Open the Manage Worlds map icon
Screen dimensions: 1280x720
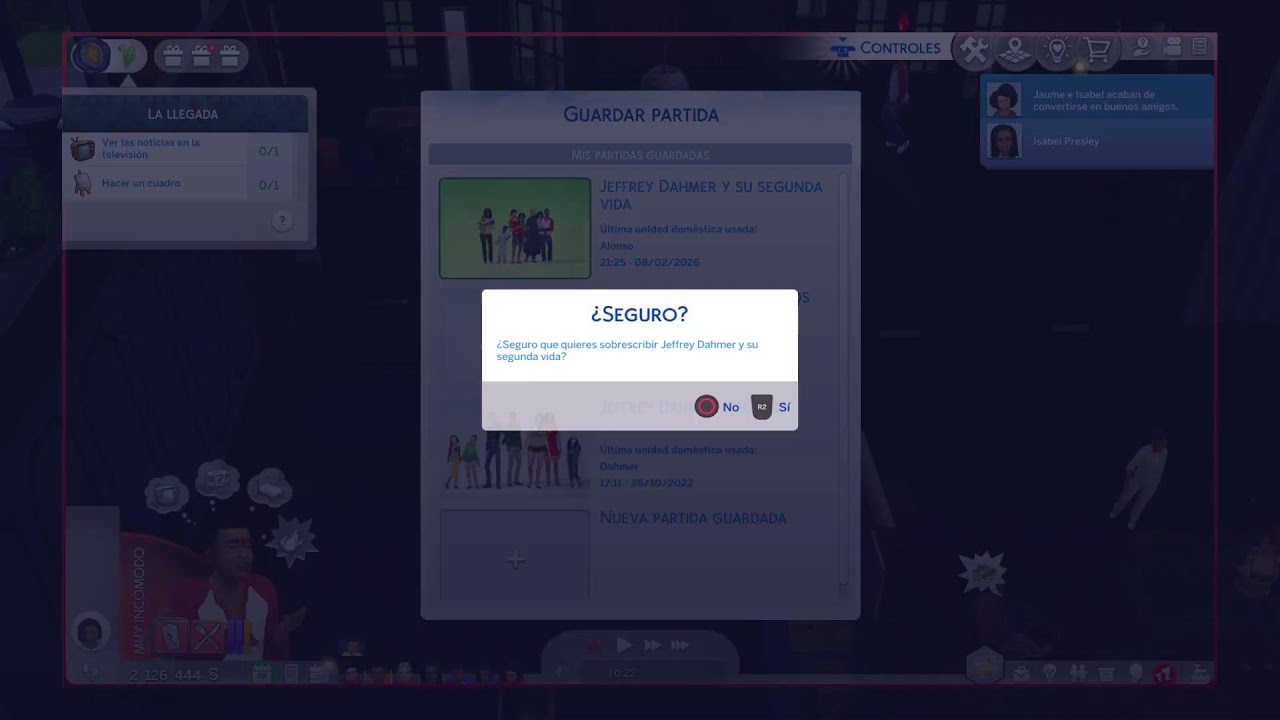1015,49
